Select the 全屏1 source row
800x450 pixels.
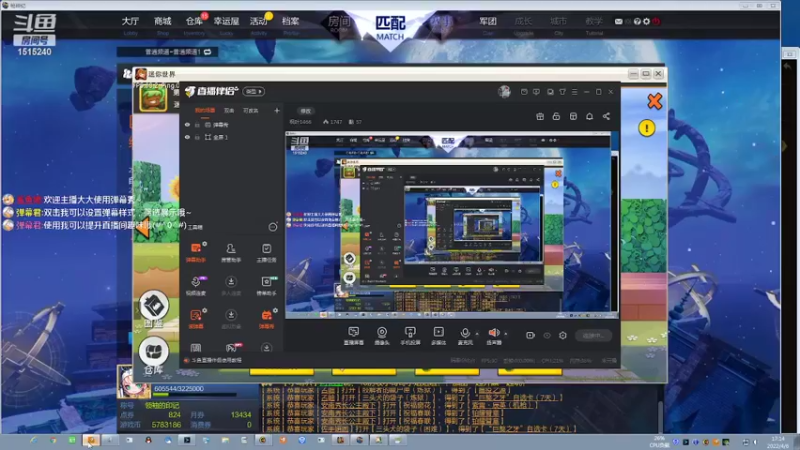pos(232,137)
